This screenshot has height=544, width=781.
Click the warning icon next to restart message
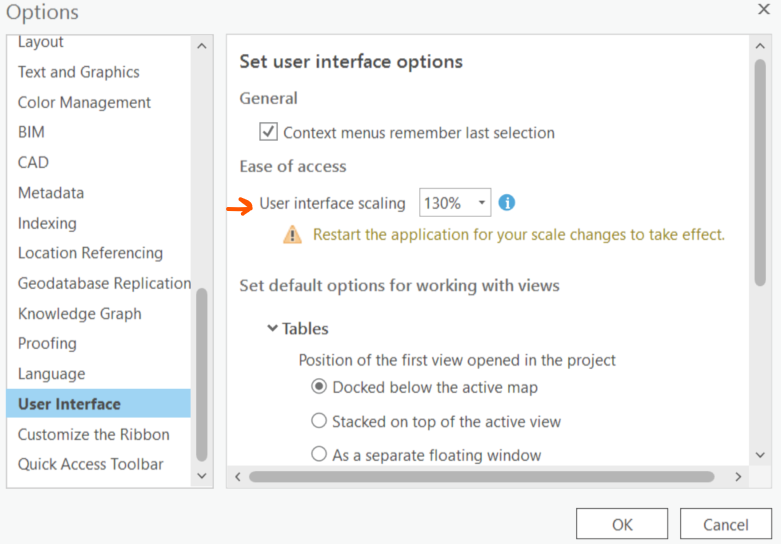click(x=292, y=234)
